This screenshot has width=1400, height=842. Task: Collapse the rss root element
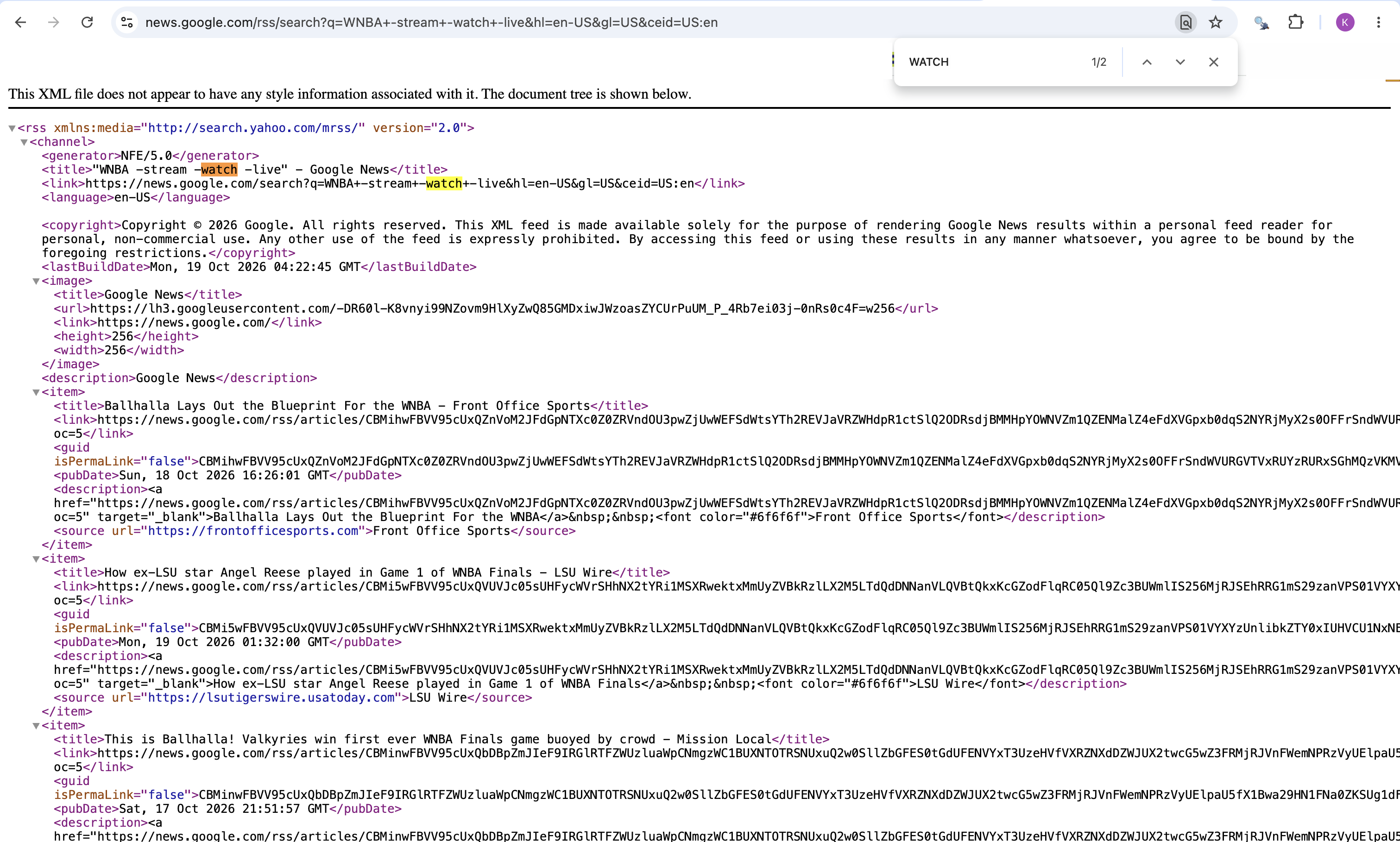click(12, 128)
